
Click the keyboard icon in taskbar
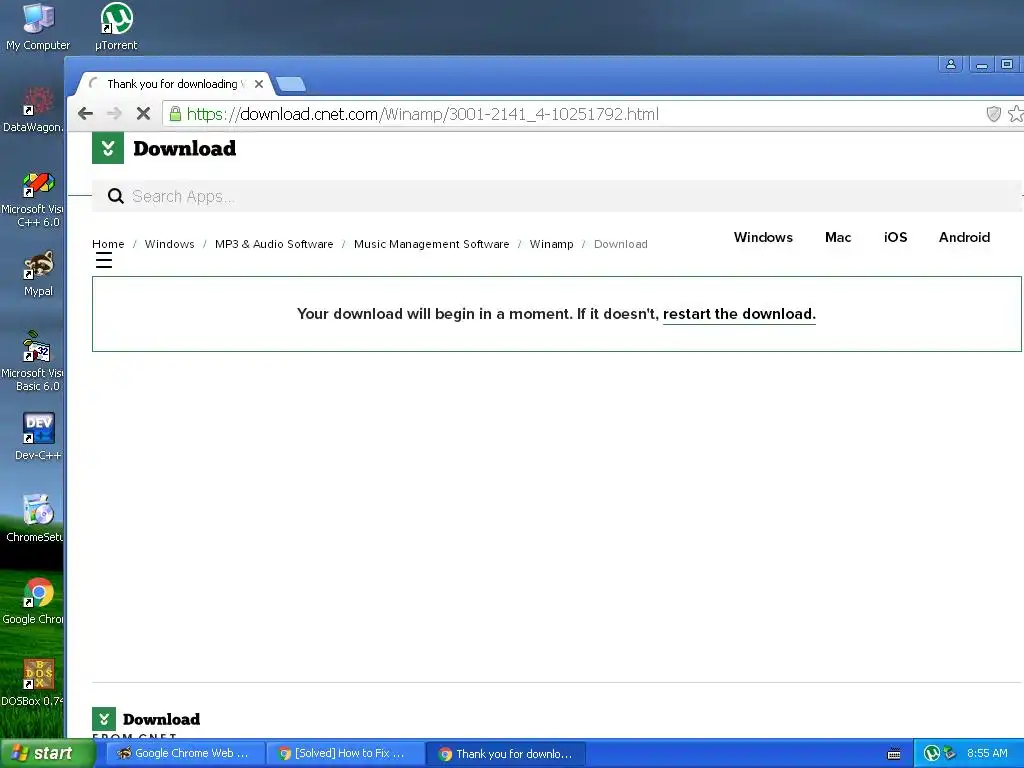coord(894,754)
